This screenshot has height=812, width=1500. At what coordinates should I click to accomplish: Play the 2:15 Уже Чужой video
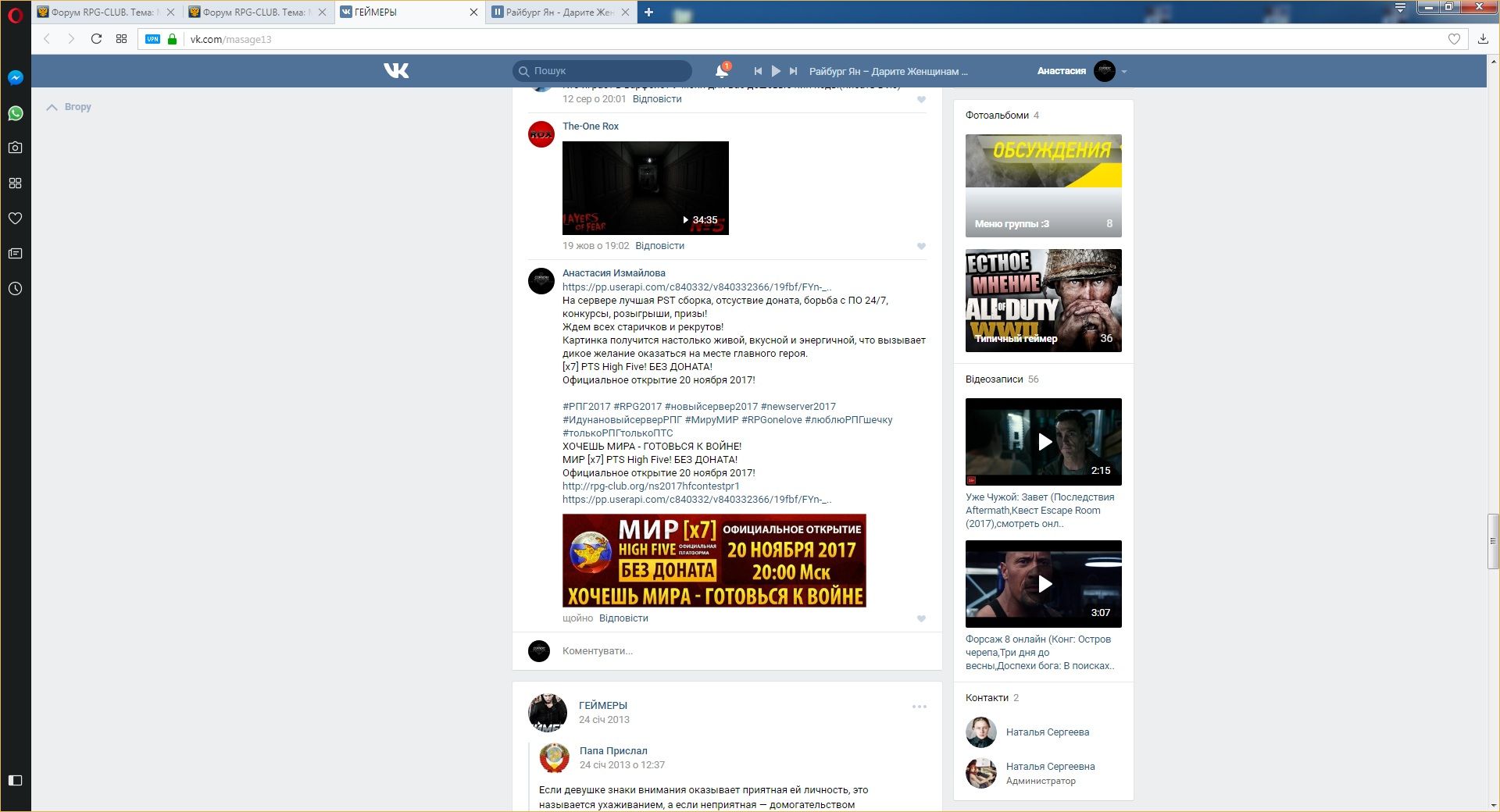pyautogui.click(x=1044, y=442)
